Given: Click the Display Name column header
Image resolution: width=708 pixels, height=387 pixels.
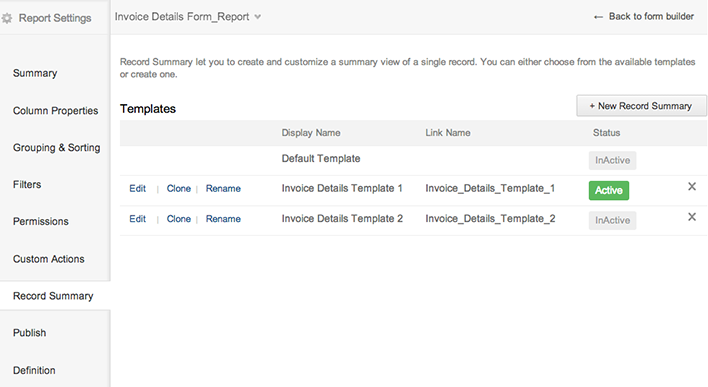Looking at the screenshot, I should pyautogui.click(x=311, y=133).
